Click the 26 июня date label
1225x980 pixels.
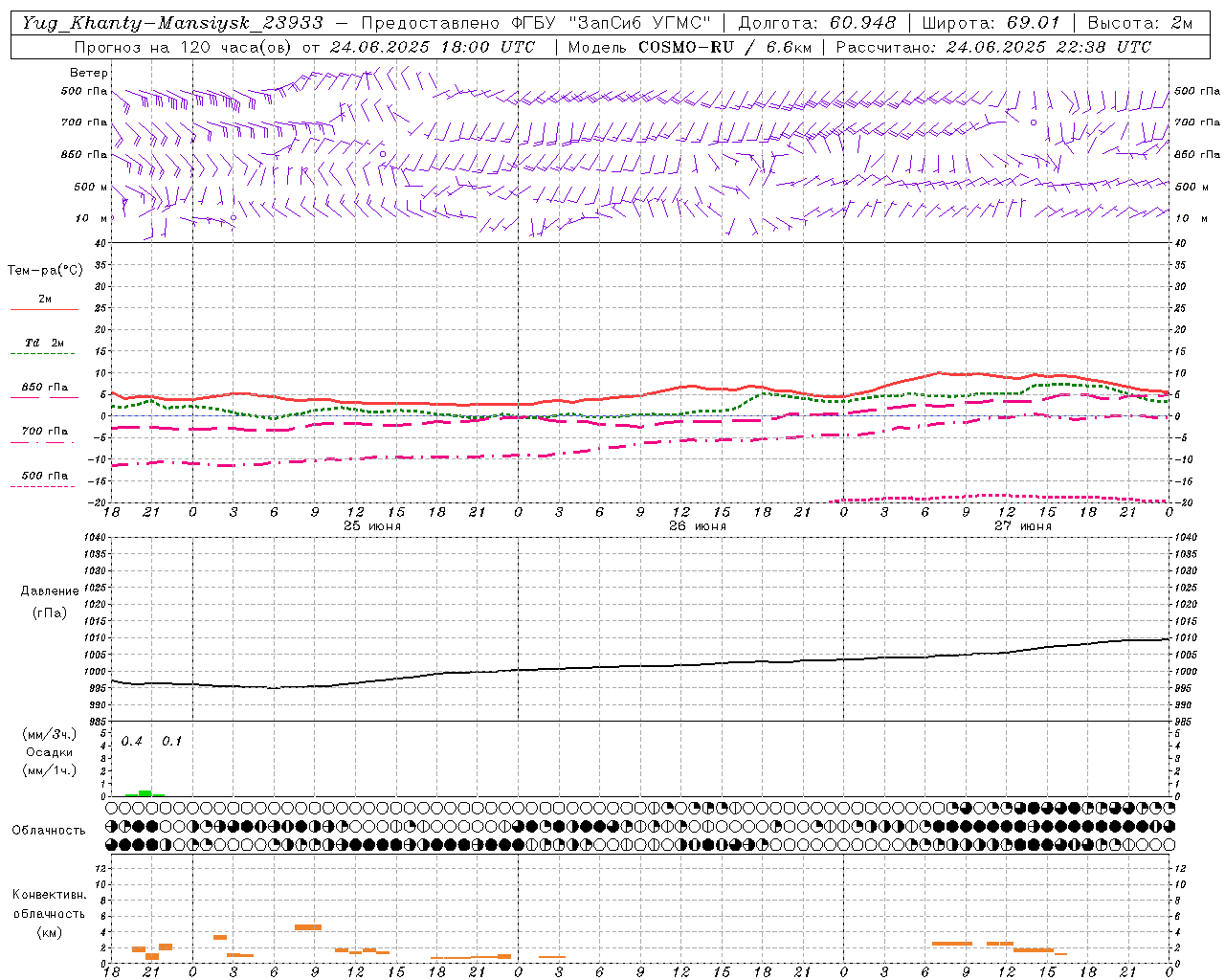click(698, 526)
